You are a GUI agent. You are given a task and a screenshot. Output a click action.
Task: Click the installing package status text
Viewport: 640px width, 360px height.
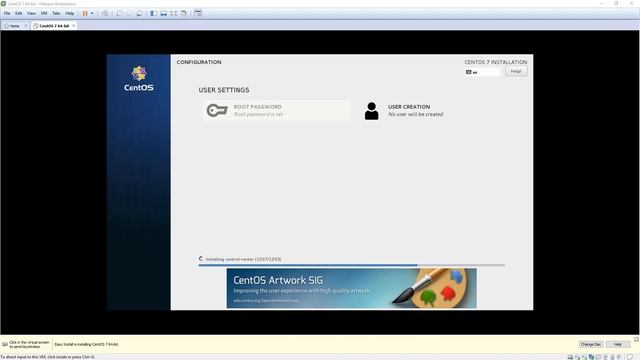243,259
